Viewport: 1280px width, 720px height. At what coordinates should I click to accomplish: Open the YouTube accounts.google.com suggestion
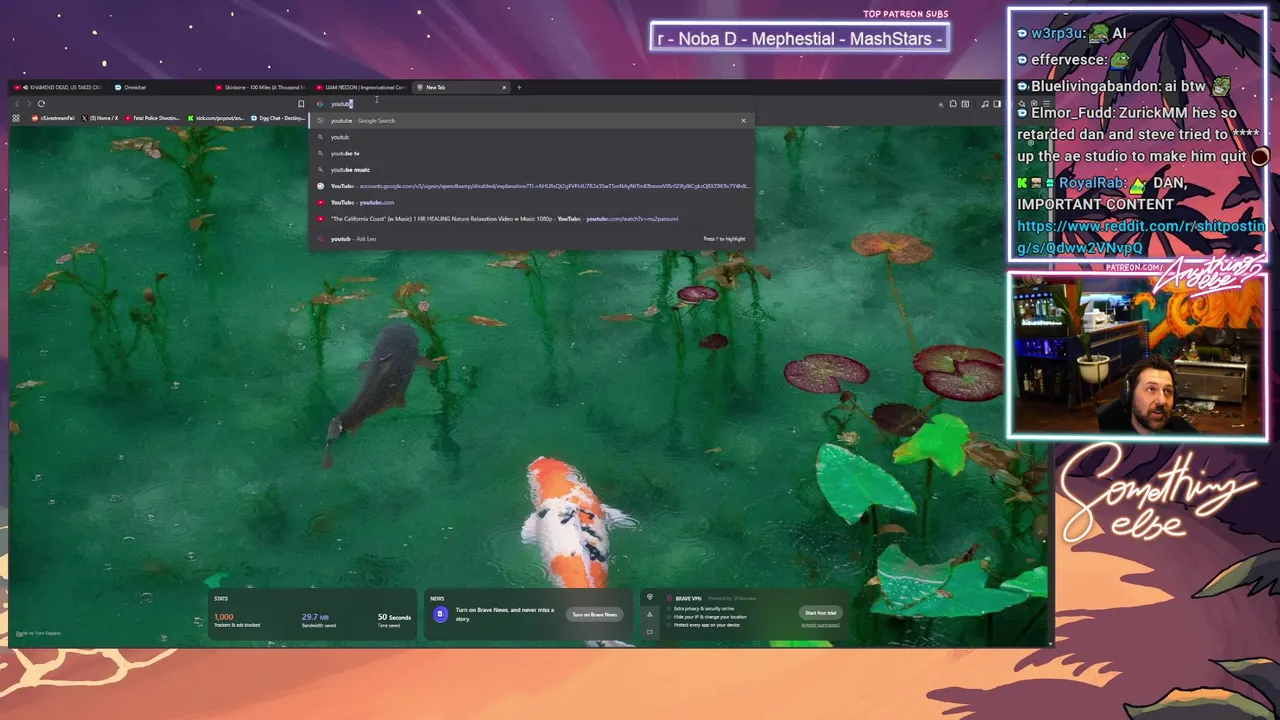tap(530, 186)
